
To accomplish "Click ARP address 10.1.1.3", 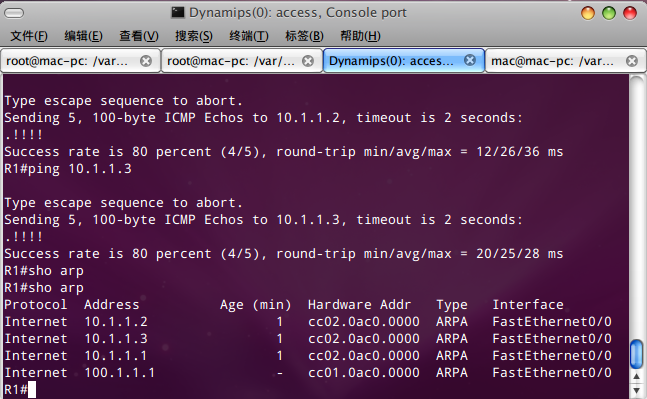I will click(116, 338).
